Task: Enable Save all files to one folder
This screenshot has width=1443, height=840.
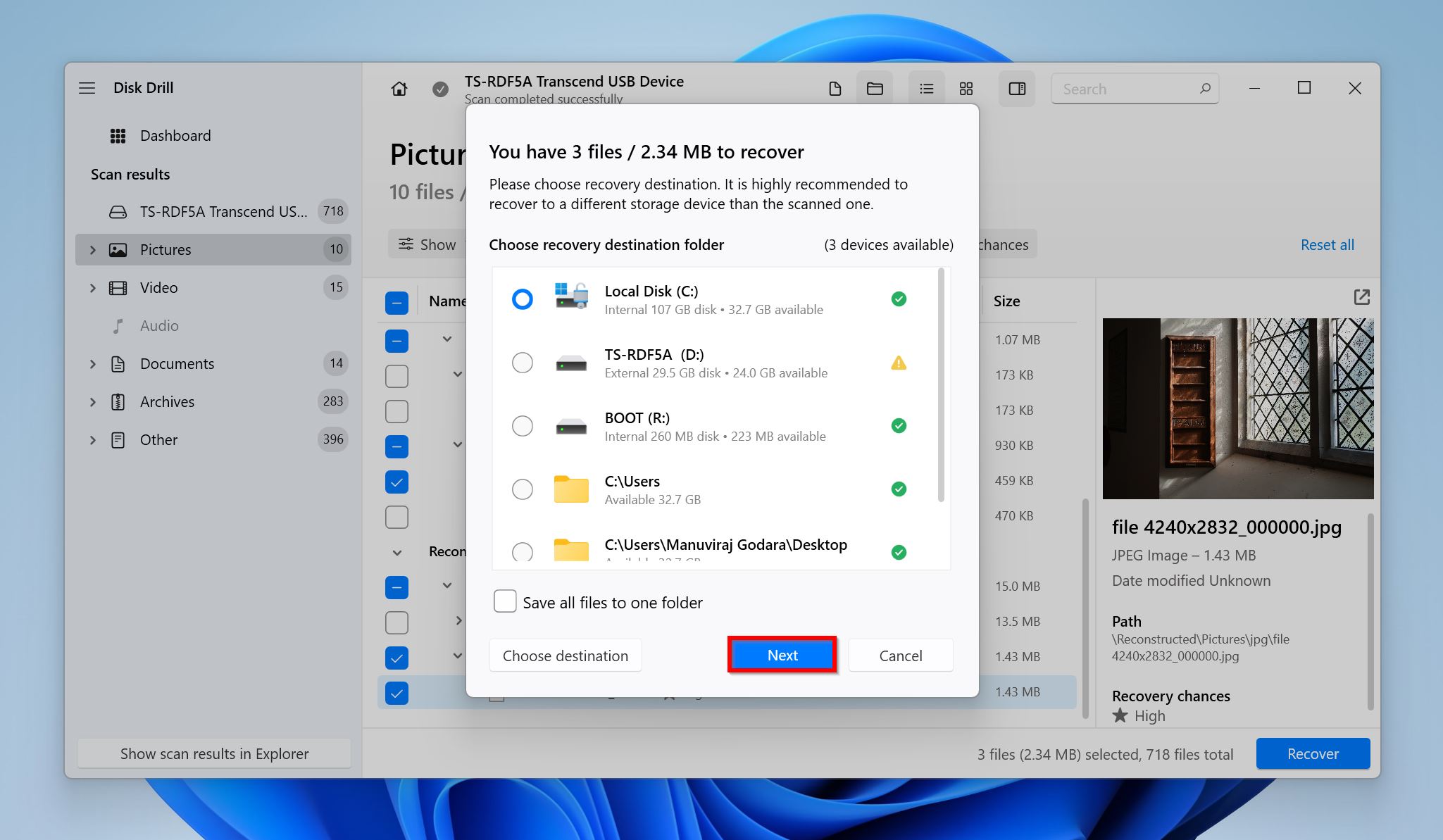Action: pos(505,601)
